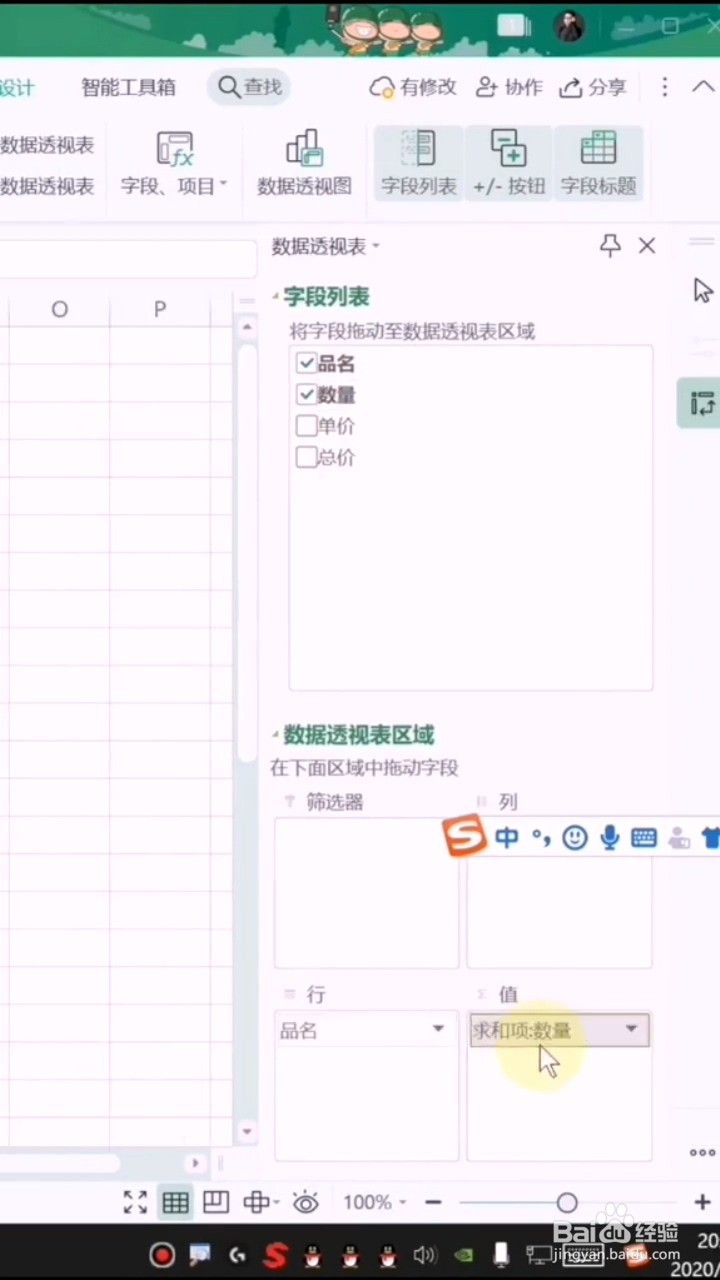
Task: Click the vertical scrollbar down arrow
Action: coord(247,1131)
